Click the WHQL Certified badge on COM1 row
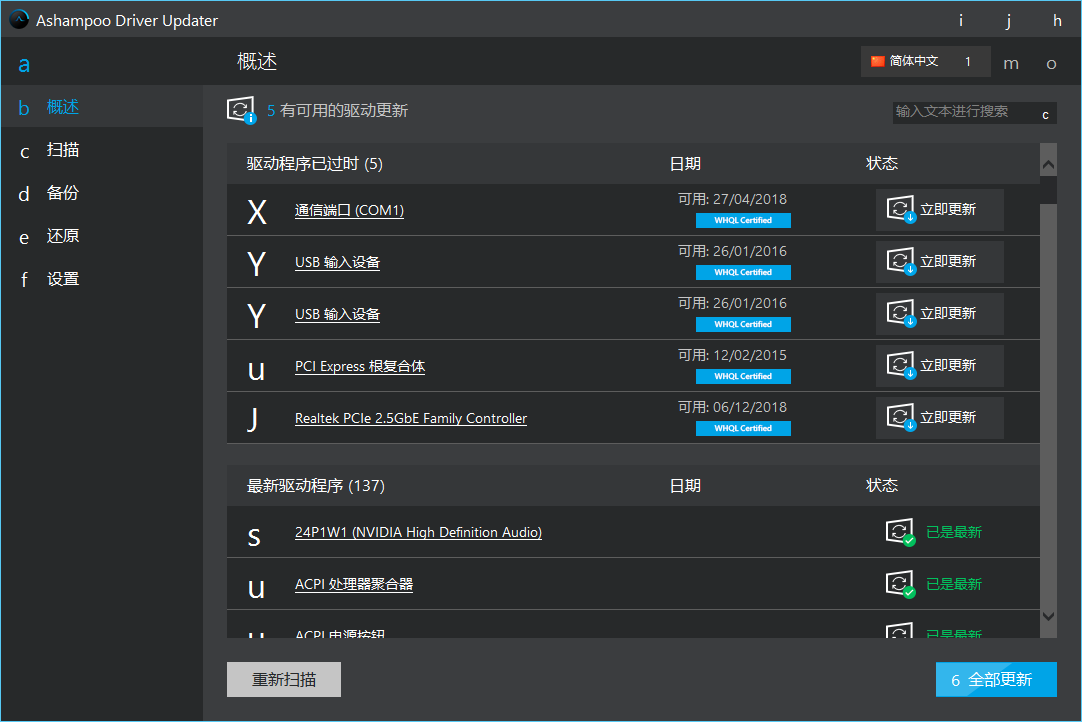 click(743, 220)
